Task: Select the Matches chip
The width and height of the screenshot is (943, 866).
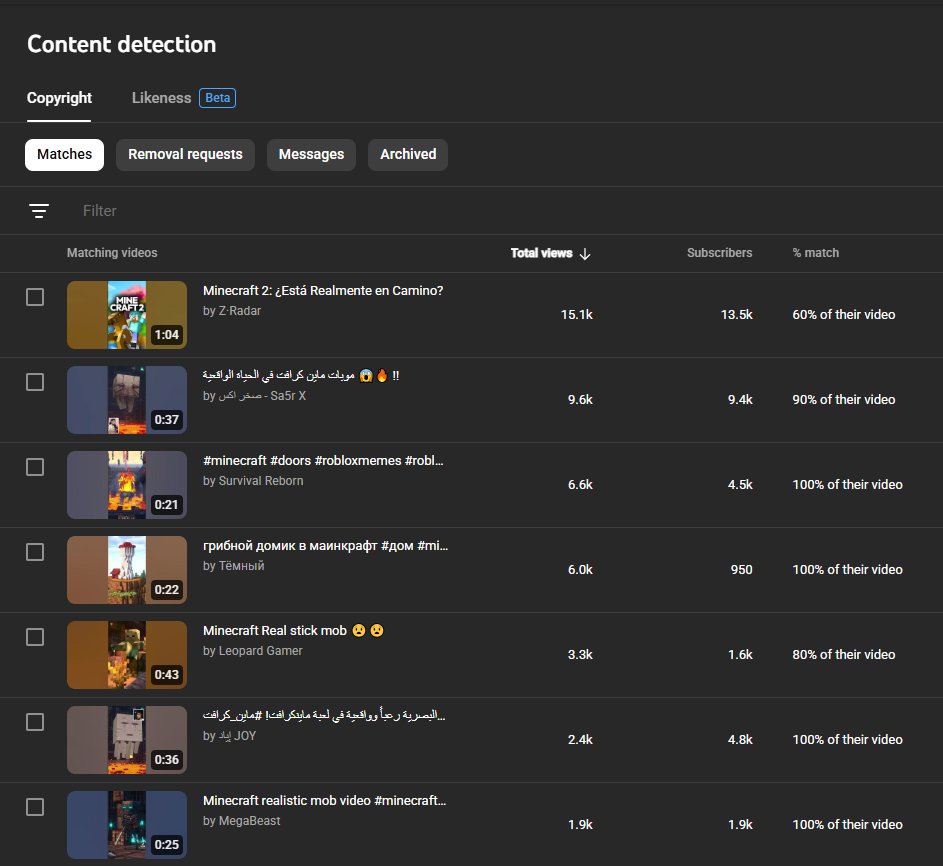Action: (64, 155)
